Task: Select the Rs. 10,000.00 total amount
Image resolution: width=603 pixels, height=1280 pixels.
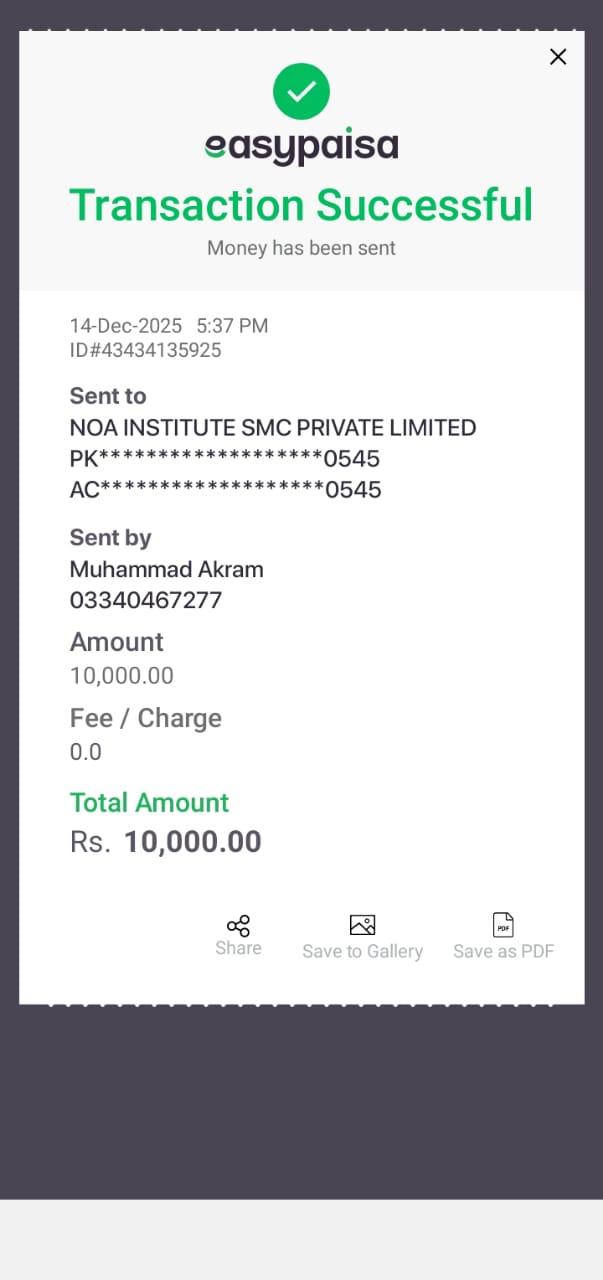Action: point(166,842)
